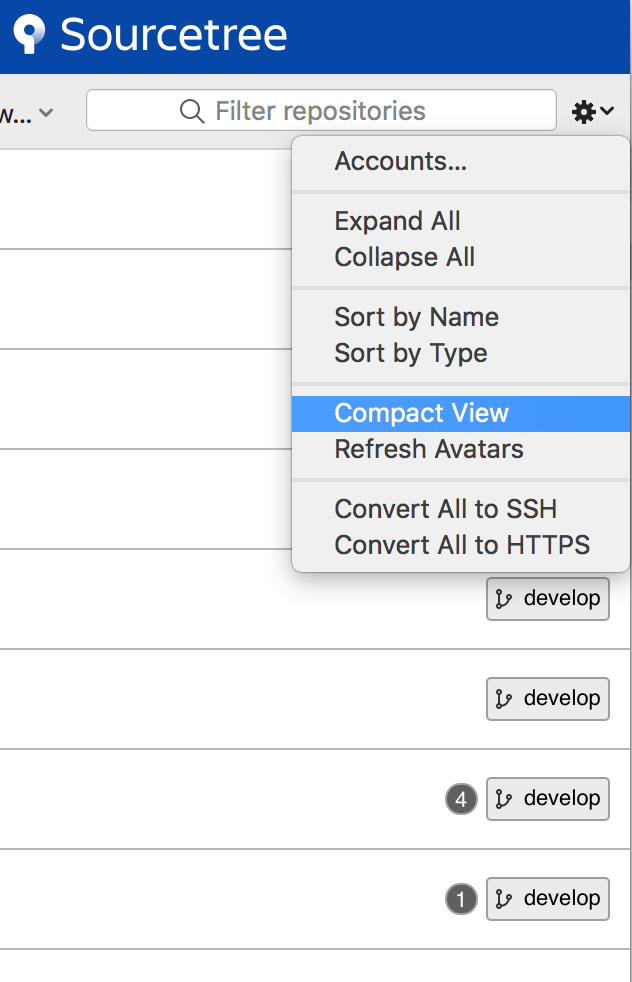Click the pending count badge showing 1
The height and width of the screenshot is (982, 632).
pos(461,900)
